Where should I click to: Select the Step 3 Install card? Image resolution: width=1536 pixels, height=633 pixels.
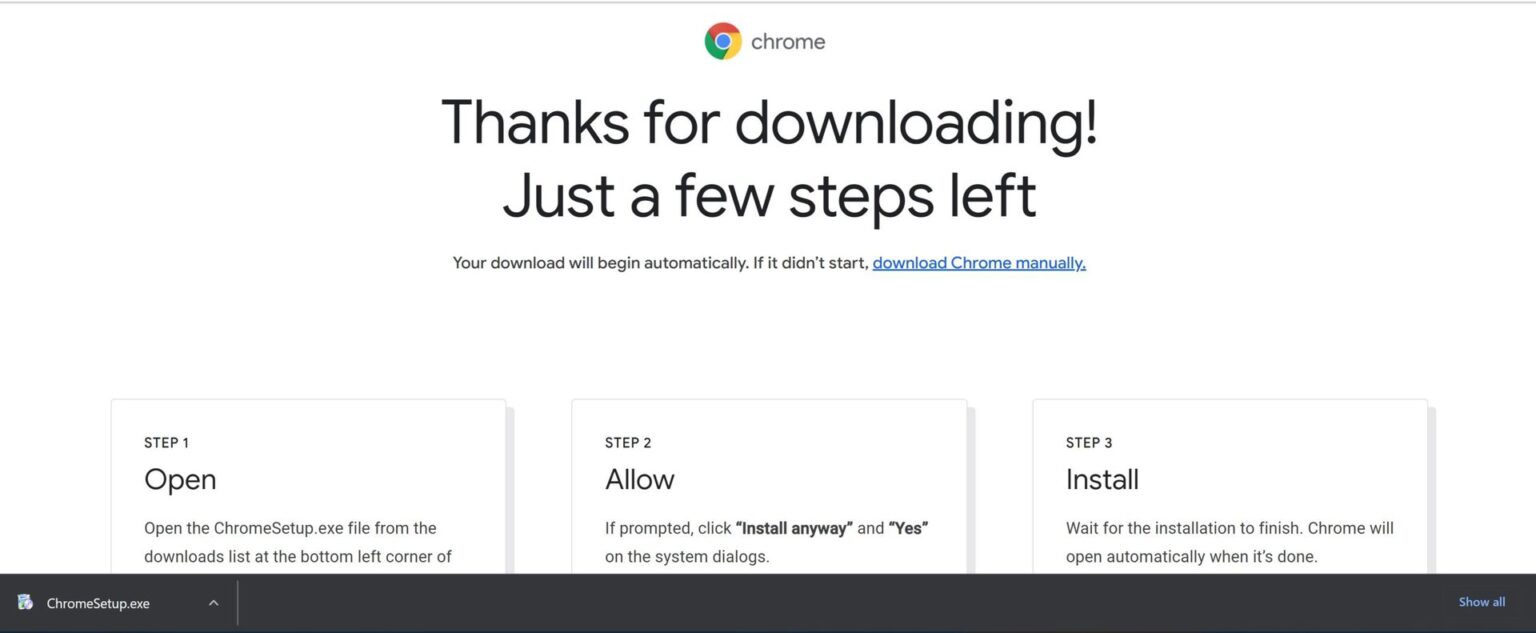pyautogui.click(x=1230, y=490)
